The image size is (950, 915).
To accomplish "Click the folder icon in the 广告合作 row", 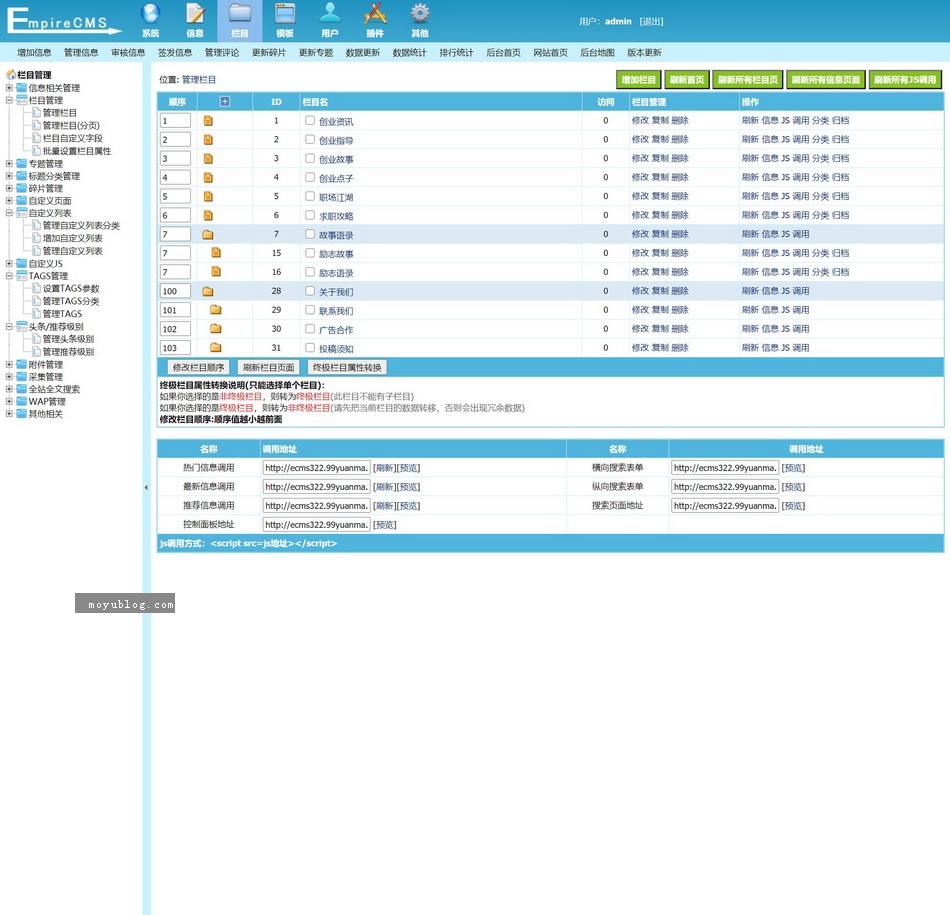I will click(216, 328).
